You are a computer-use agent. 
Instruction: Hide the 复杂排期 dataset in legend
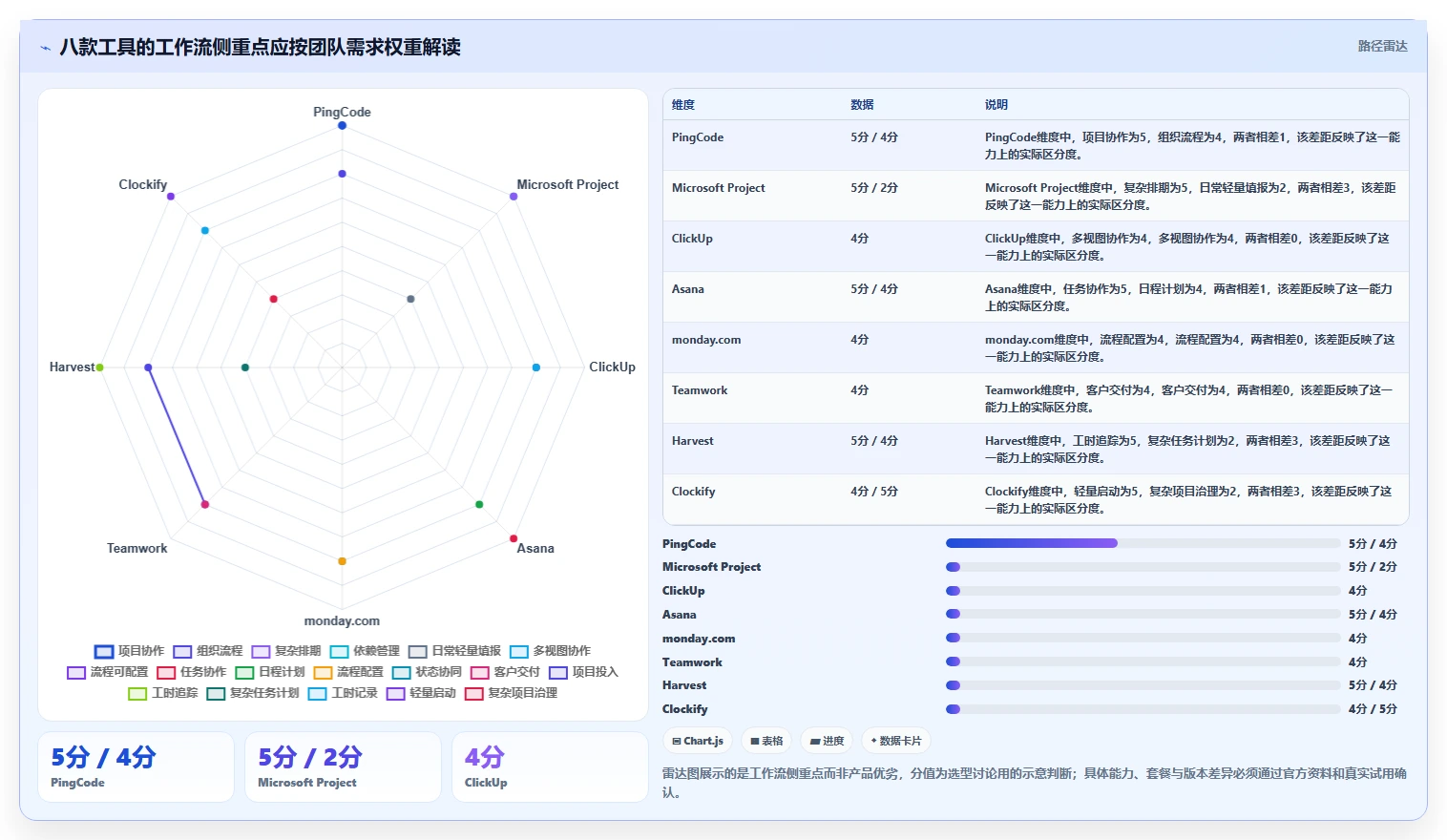(x=286, y=651)
